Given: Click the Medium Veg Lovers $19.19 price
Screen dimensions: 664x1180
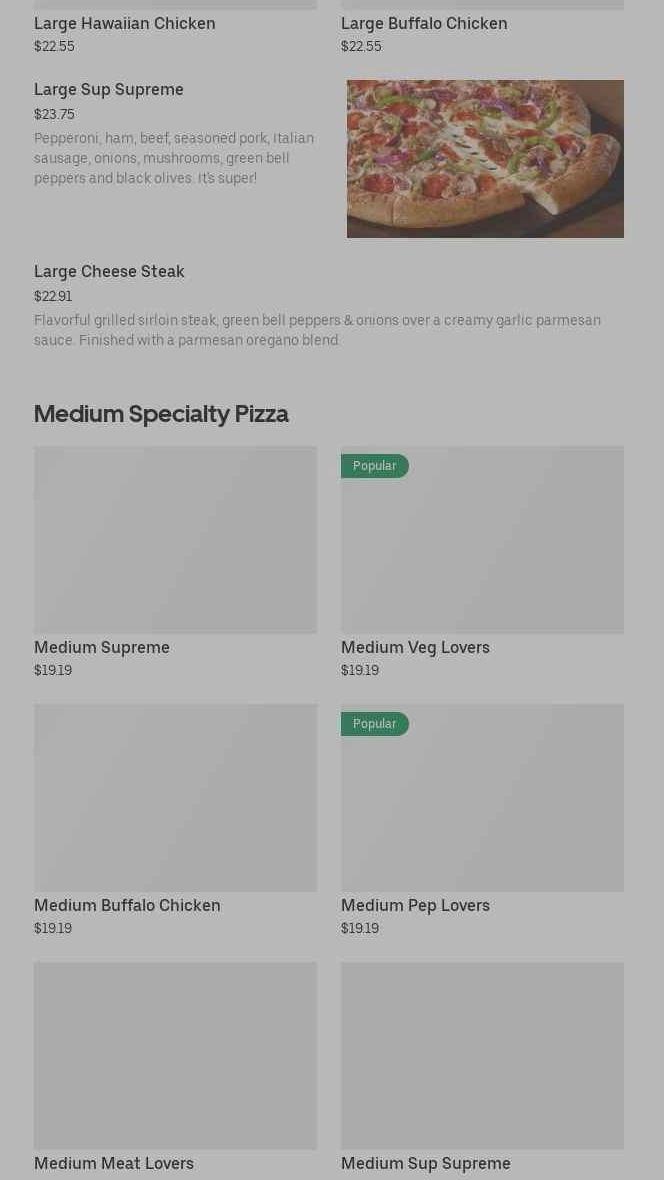Looking at the screenshot, I should click(360, 671).
